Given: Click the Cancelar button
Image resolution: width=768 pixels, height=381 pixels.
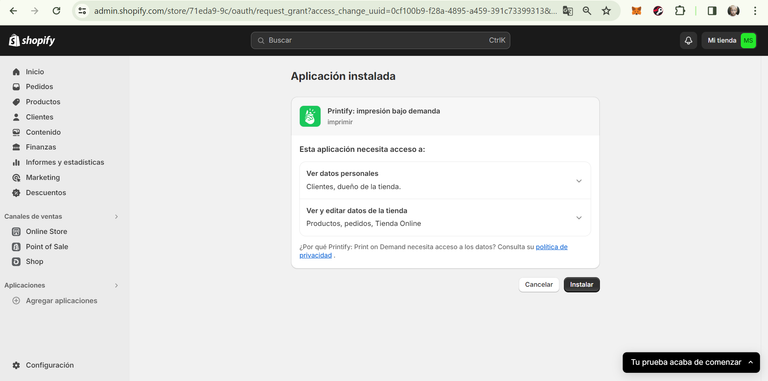Looking at the screenshot, I should (x=539, y=285).
